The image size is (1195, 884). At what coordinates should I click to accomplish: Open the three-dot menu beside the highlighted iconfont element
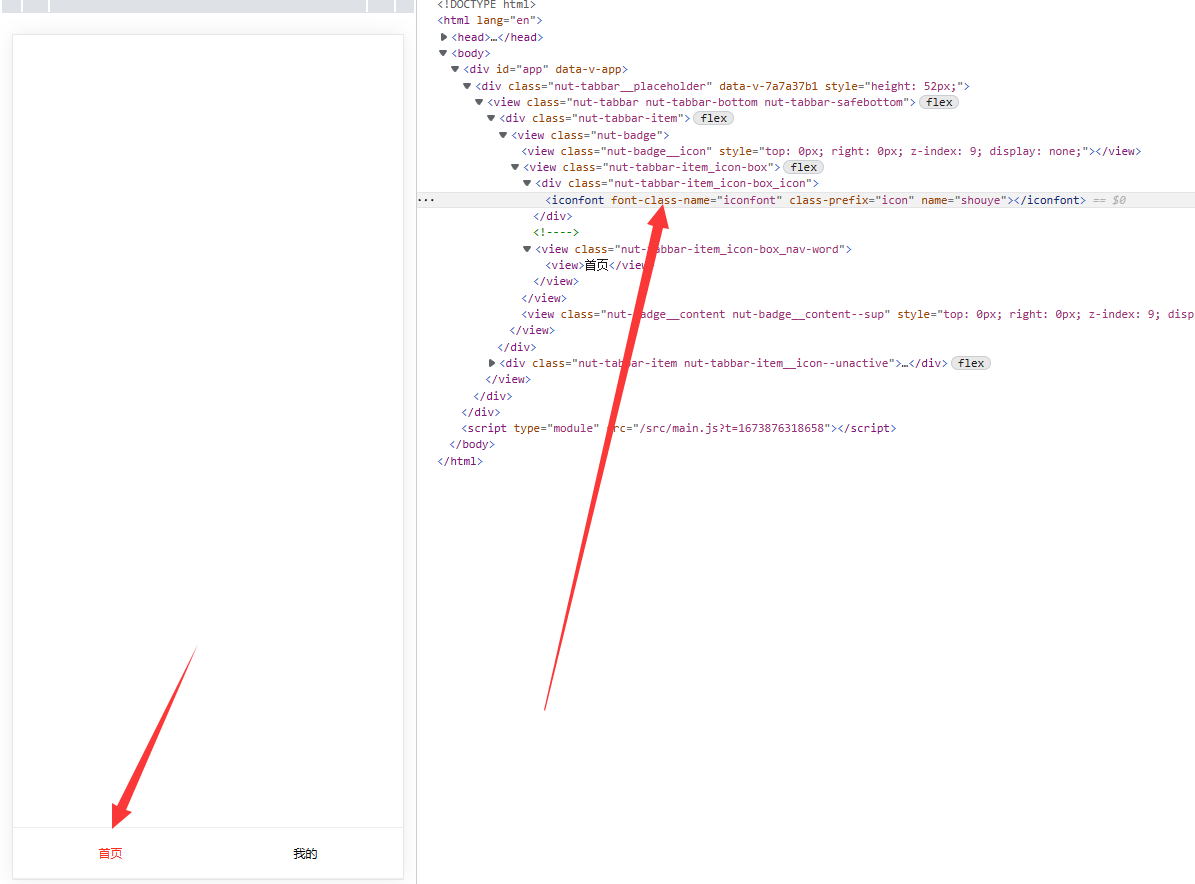426,199
